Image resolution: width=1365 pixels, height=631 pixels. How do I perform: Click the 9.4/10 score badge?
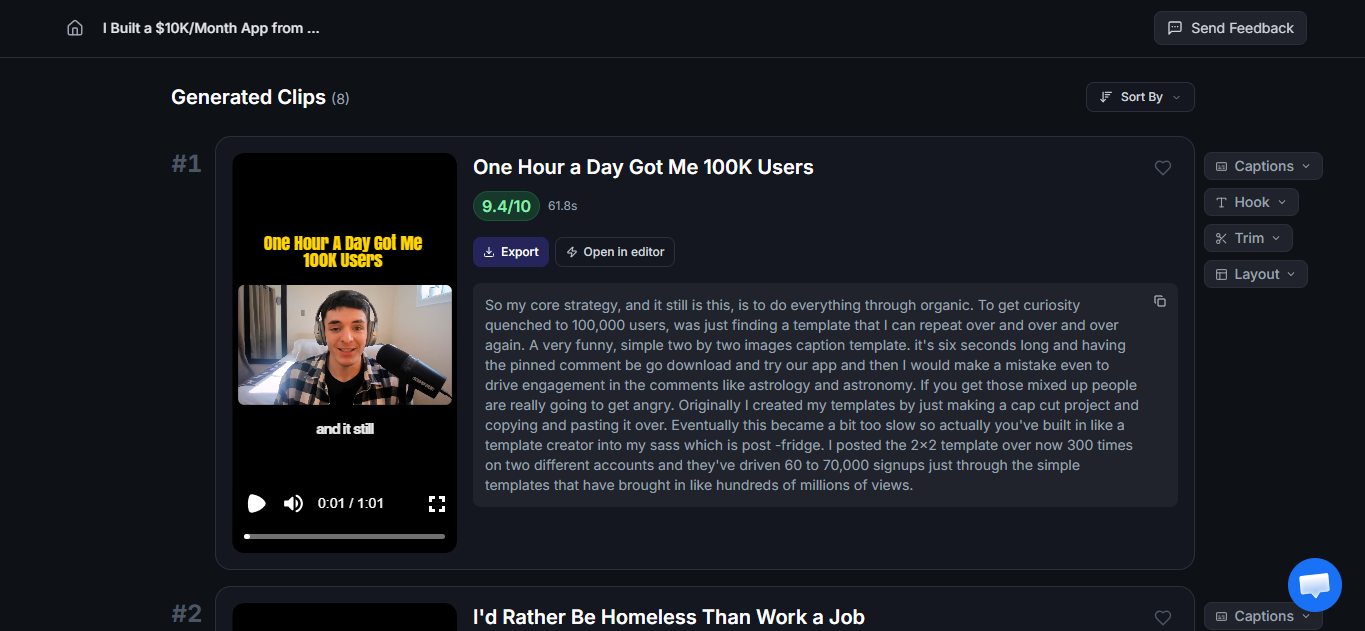(506, 206)
